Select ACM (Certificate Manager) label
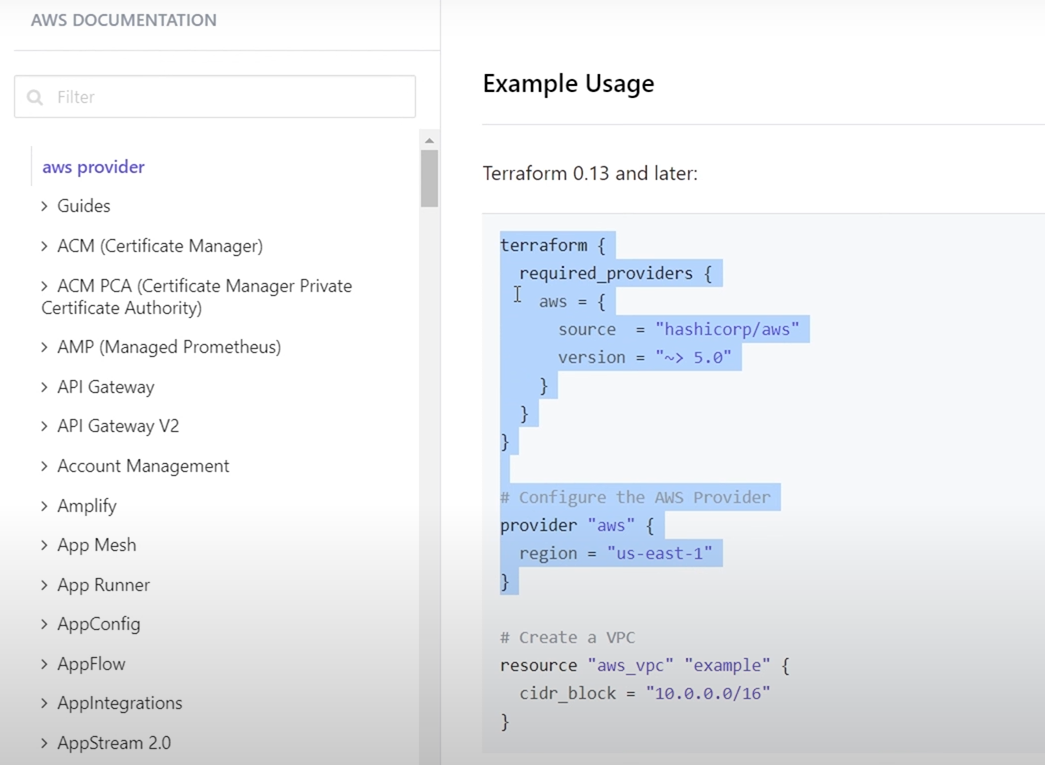Viewport: 1045px width, 765px height. pyautogui.click(x=160, y=246)
